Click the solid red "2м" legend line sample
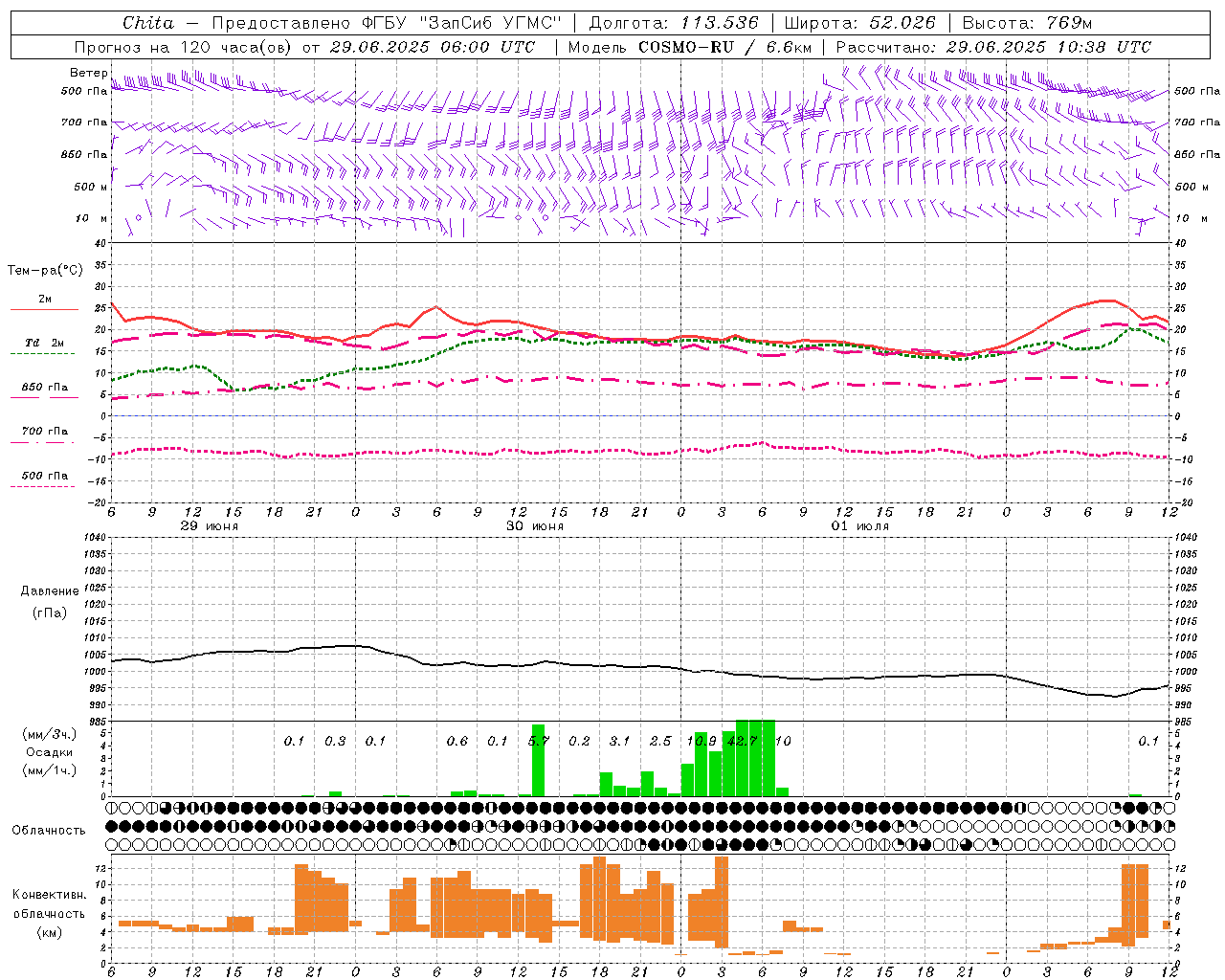This screenshot has height=980, width=1225. click(44, 310)
